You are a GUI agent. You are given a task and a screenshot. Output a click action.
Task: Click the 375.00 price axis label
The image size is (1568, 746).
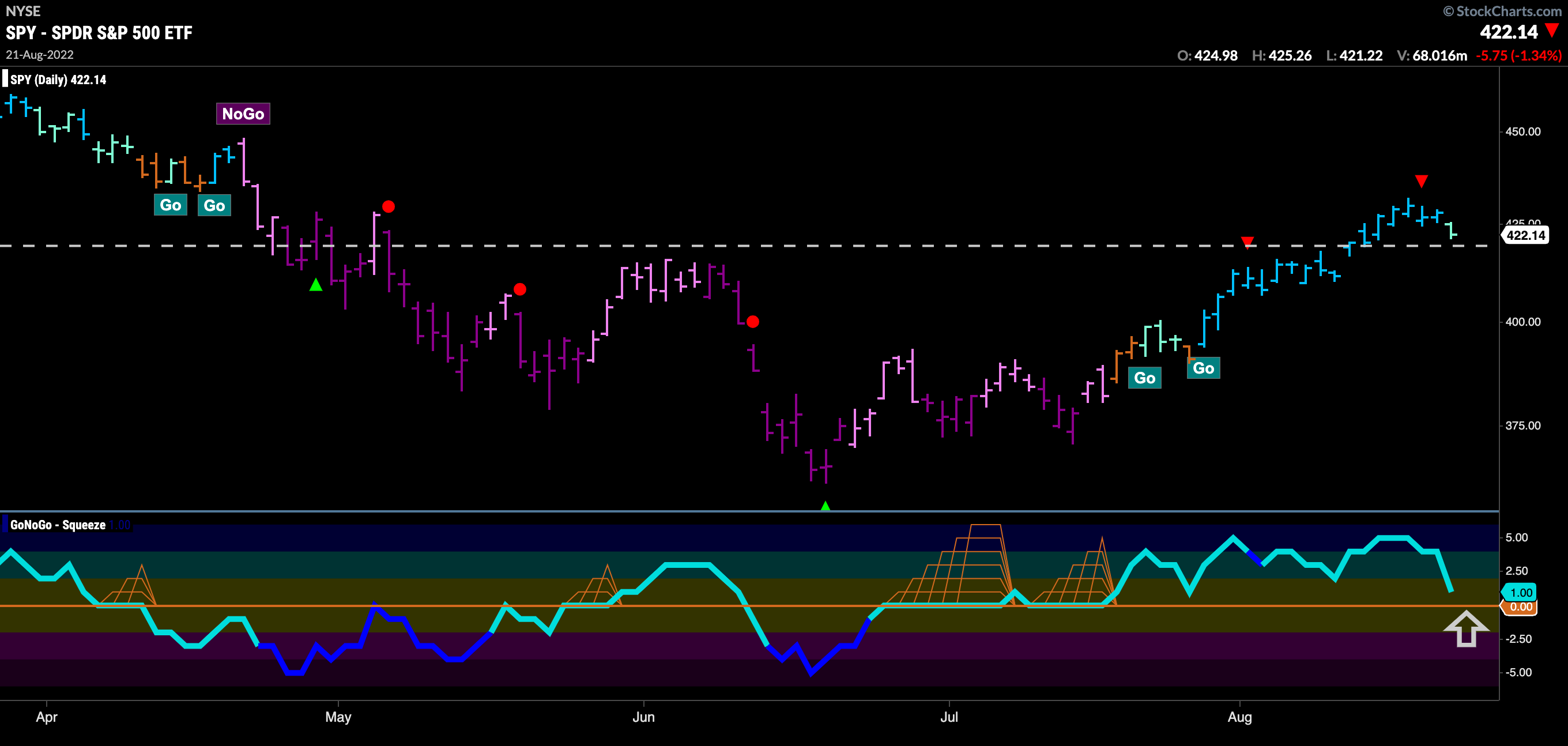click(x=1523, y=425)
